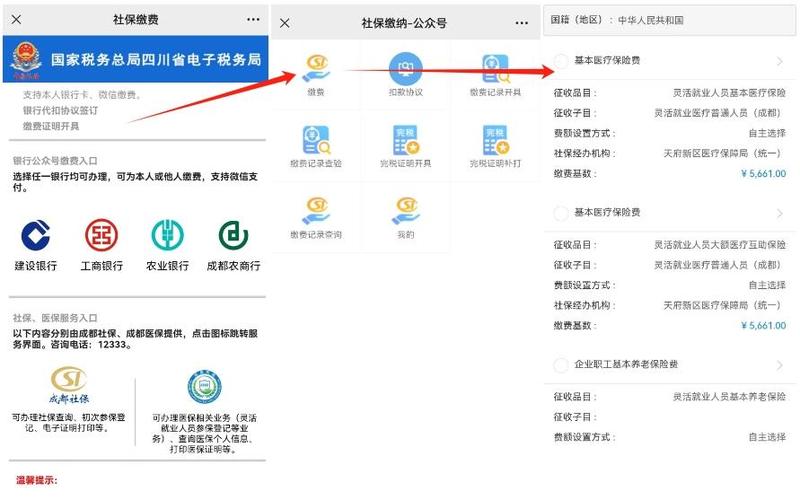
Task: Tap 企业职工基本养老保险费 item label
Action: point(626,364)
